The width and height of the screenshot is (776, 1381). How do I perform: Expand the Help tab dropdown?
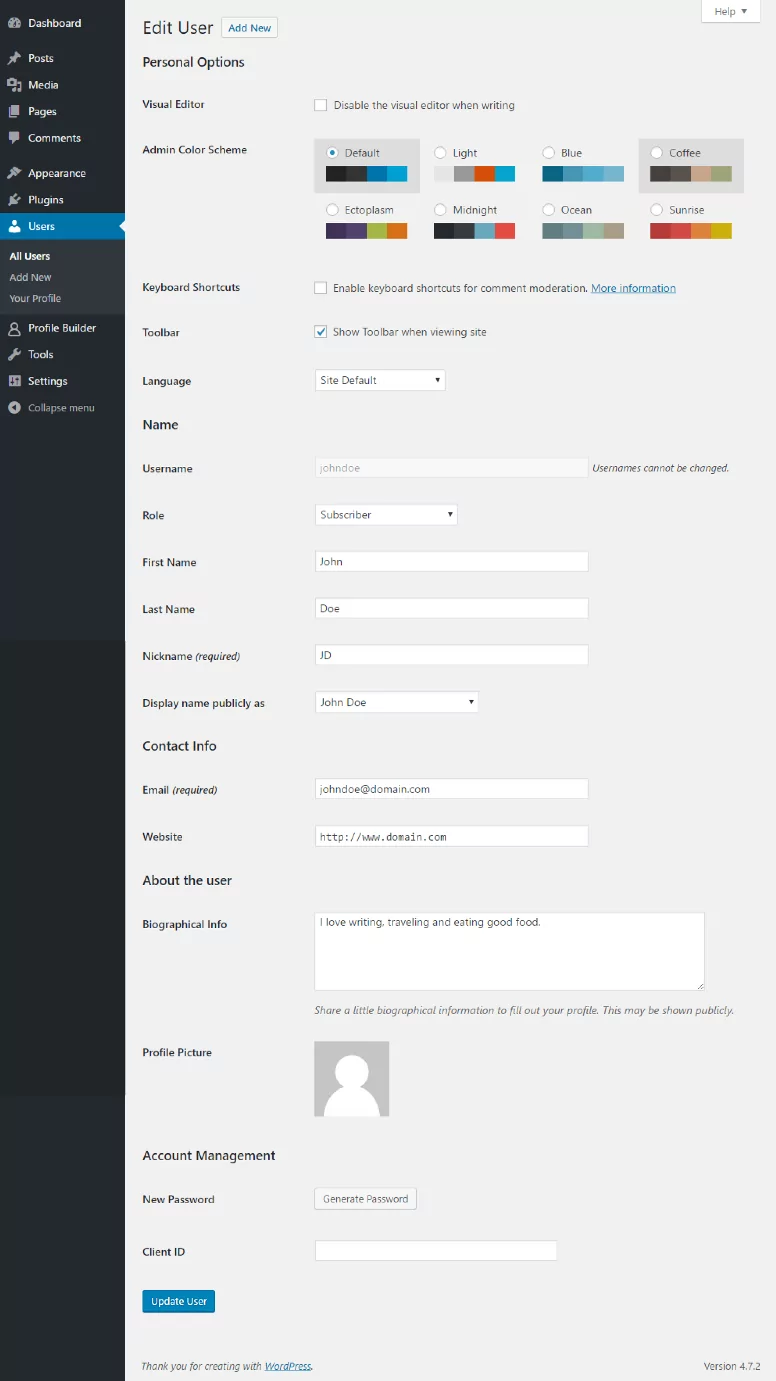[x=731, y=11]
